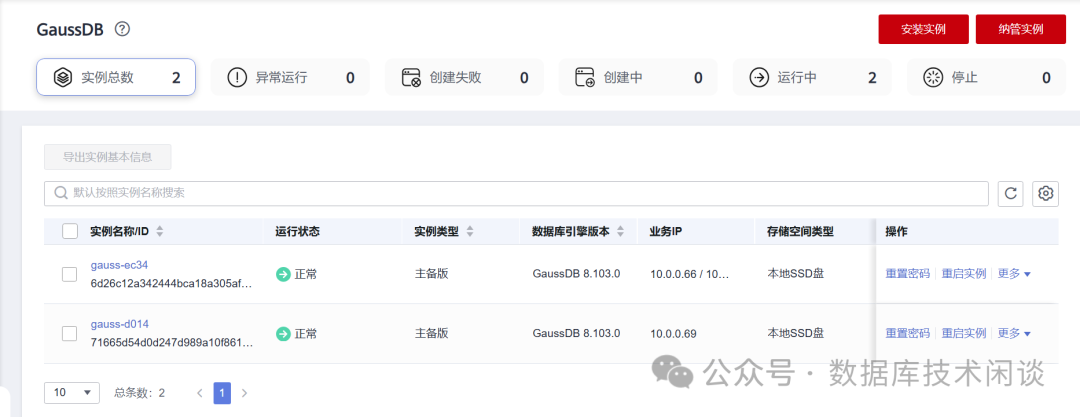Click the 安装实例 button
Image resolution: width=1080 pixels, height=417 pixels.
pos(923,29)
